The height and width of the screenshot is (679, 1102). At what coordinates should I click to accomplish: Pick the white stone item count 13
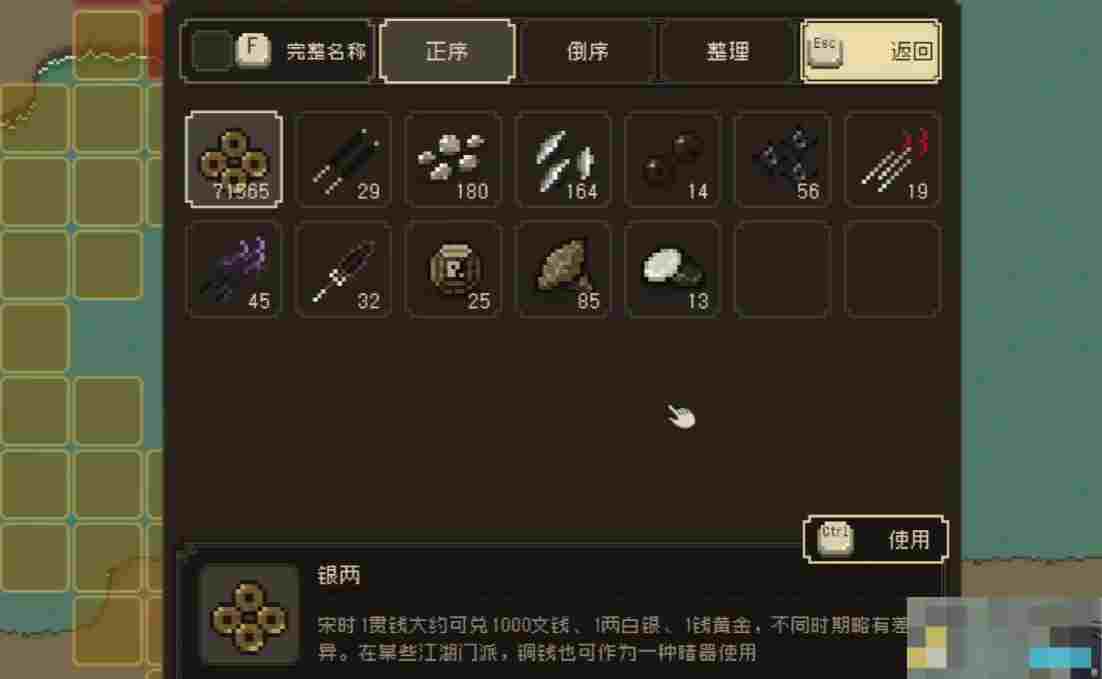click(673, 269)
